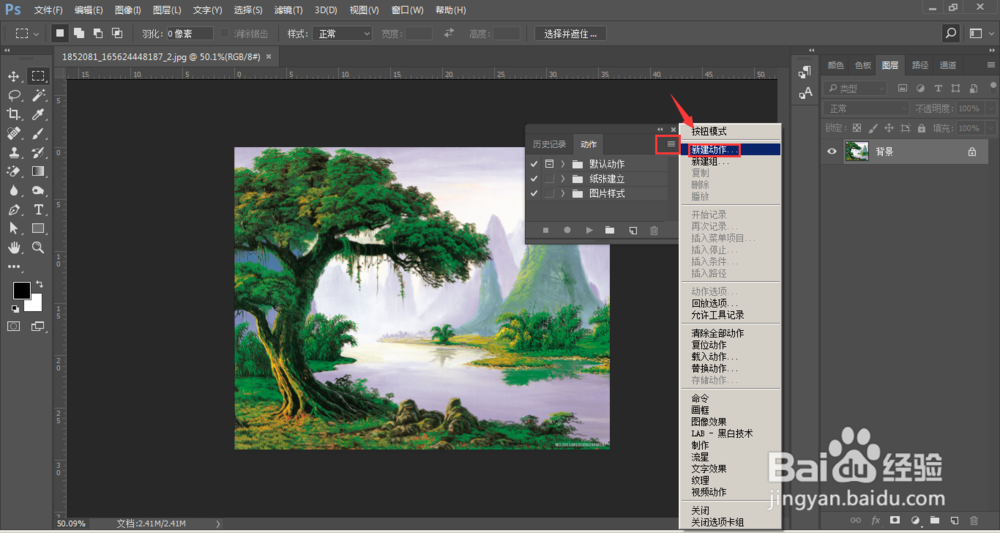Open the 类型 layer filter dropdown
This screenshot has height=533, width=1000.
(x=855, y=89)
